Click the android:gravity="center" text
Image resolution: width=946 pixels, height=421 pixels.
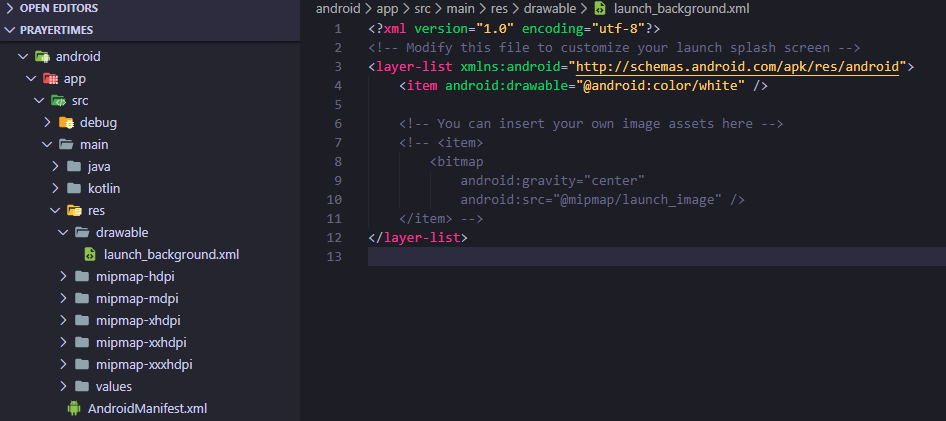coord(553,180)
